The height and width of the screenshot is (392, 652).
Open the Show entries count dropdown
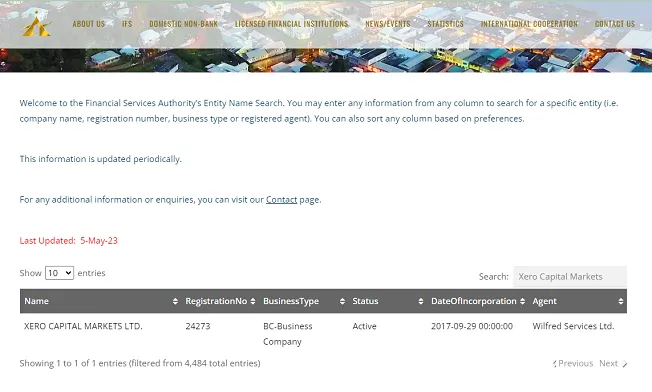59,273
